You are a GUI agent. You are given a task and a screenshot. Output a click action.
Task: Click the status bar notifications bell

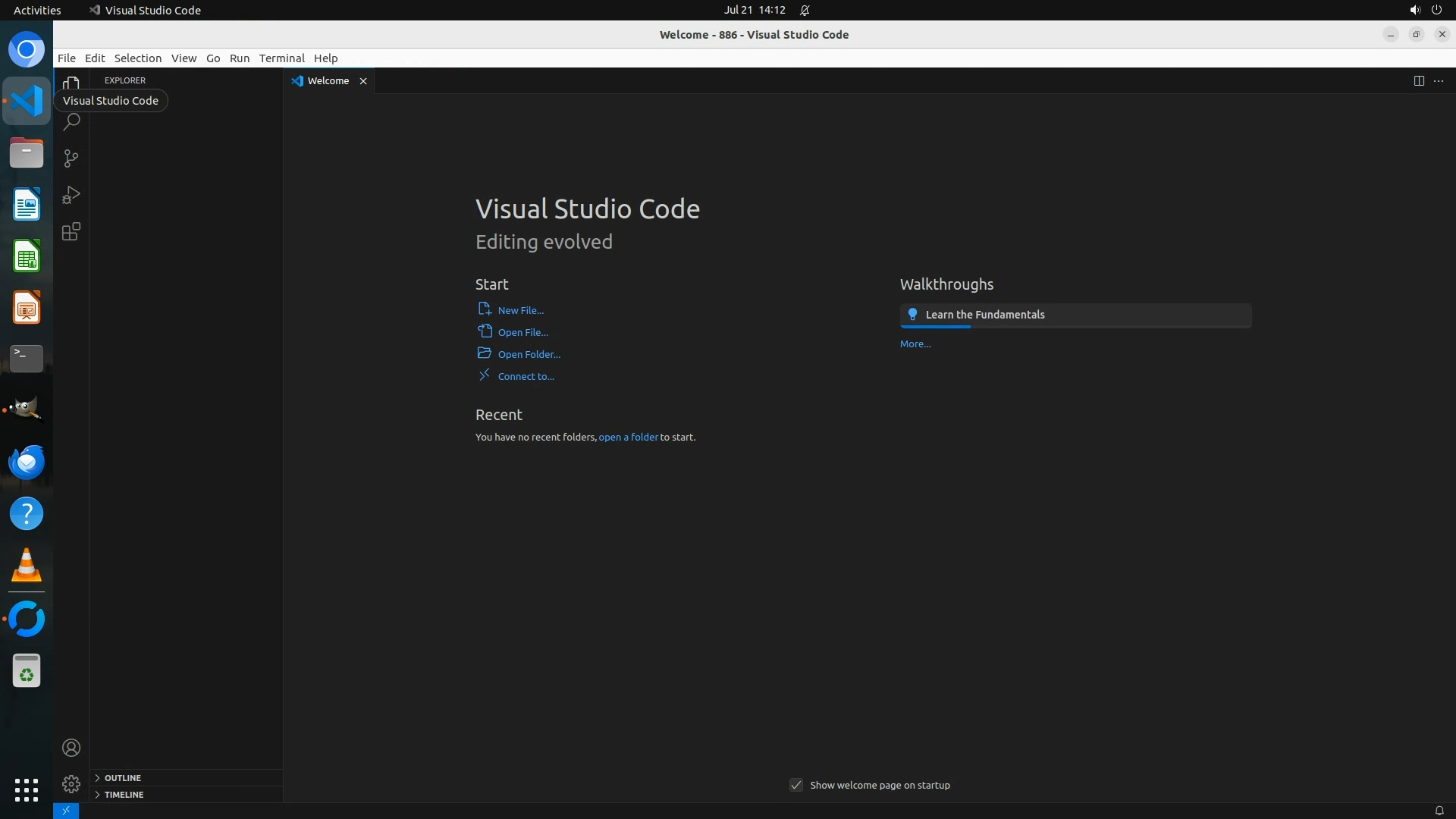pyautogui.click(x=1439, y=811)
